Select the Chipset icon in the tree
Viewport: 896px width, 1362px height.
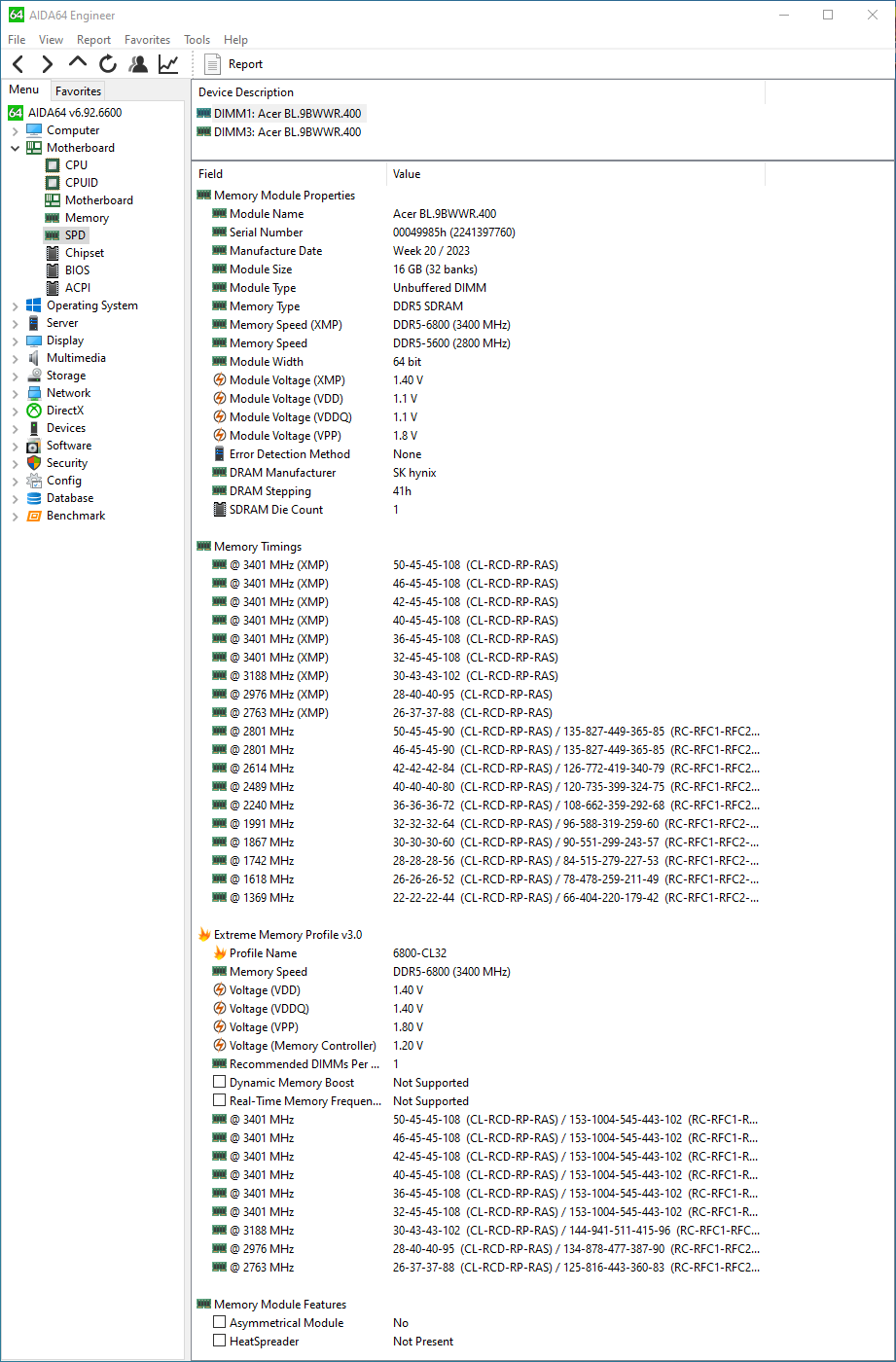pyautogui.click(x=53, y=253)
